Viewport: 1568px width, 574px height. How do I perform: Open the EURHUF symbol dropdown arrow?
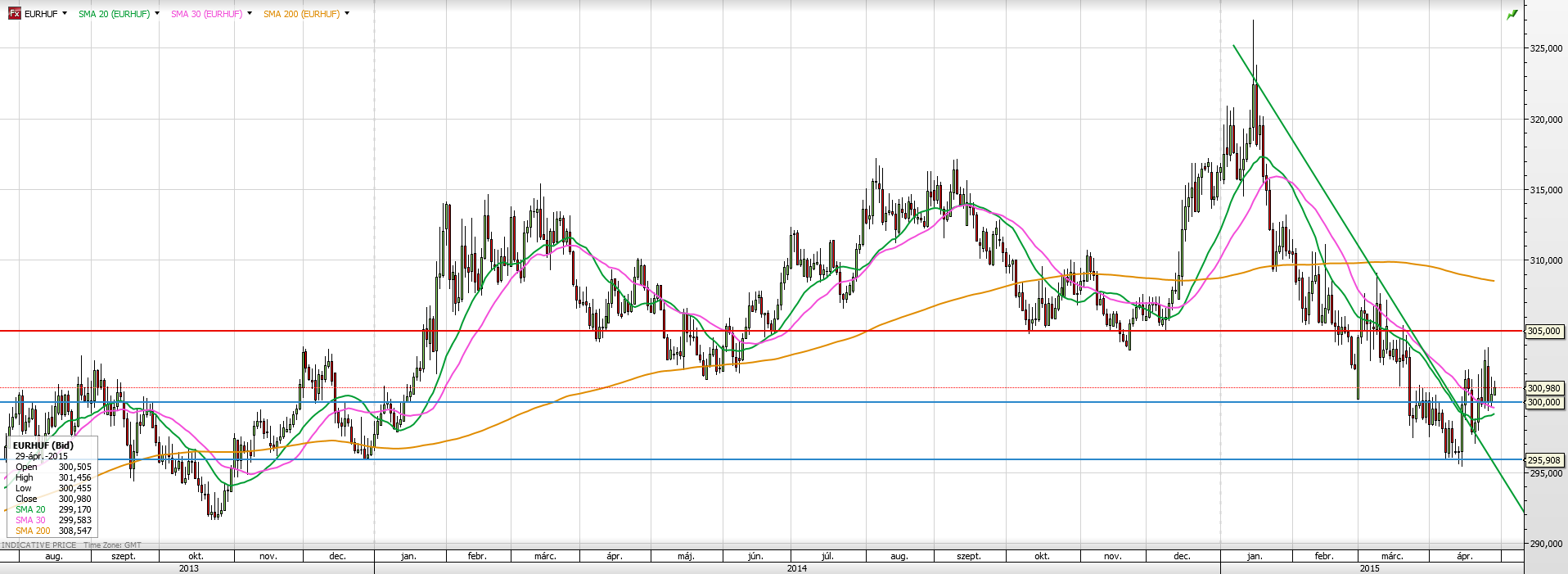pyautogui.click(x=65, y=14)
